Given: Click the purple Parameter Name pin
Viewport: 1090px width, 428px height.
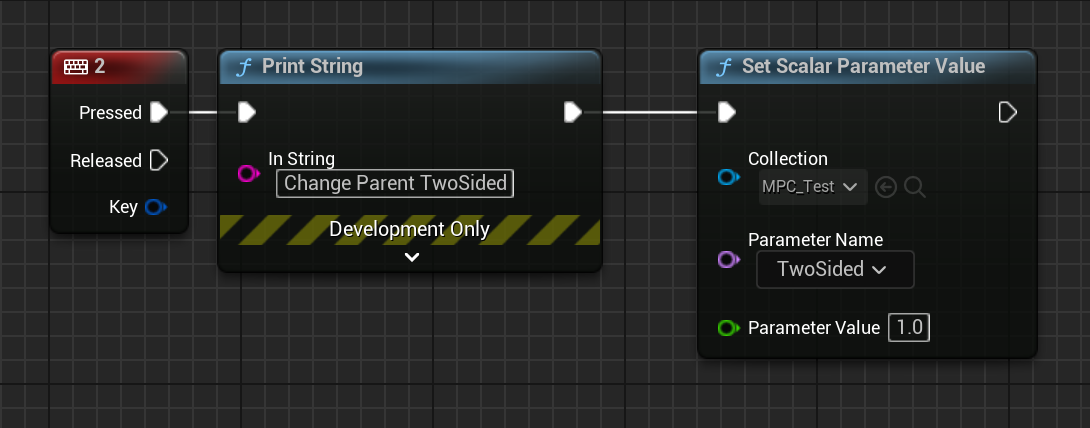Looking at the screenshot, I should pos(728,260).
